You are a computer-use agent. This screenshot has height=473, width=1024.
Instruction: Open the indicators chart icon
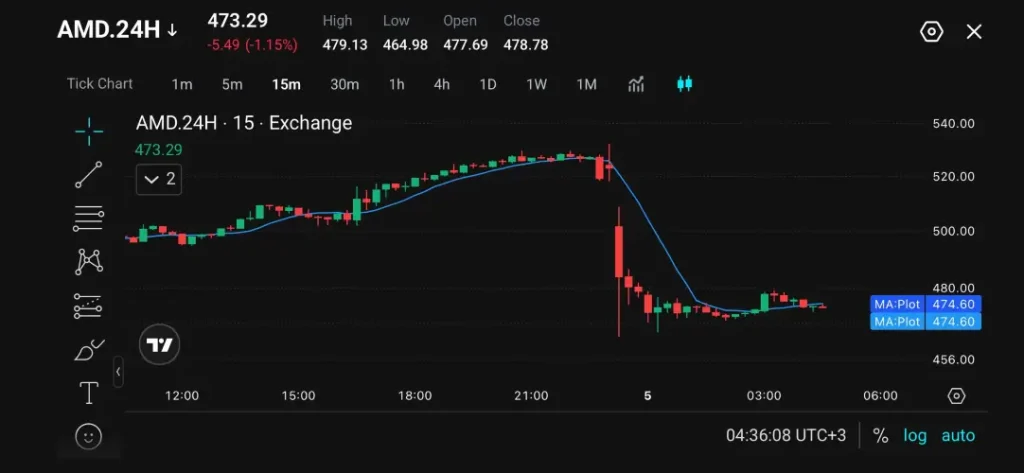coord(636,84)
